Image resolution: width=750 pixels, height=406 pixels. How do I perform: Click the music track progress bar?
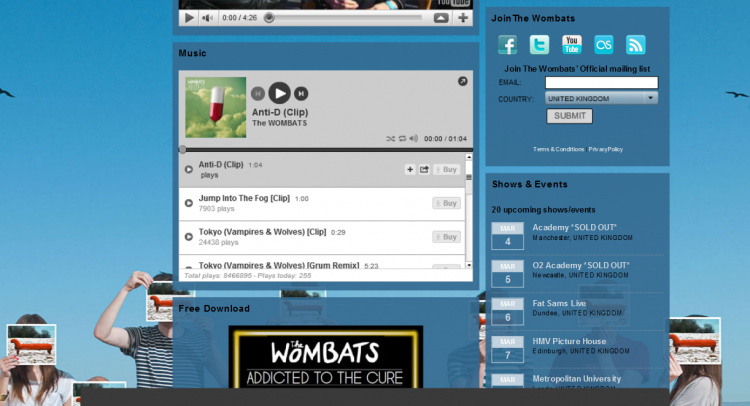point(326,150)
